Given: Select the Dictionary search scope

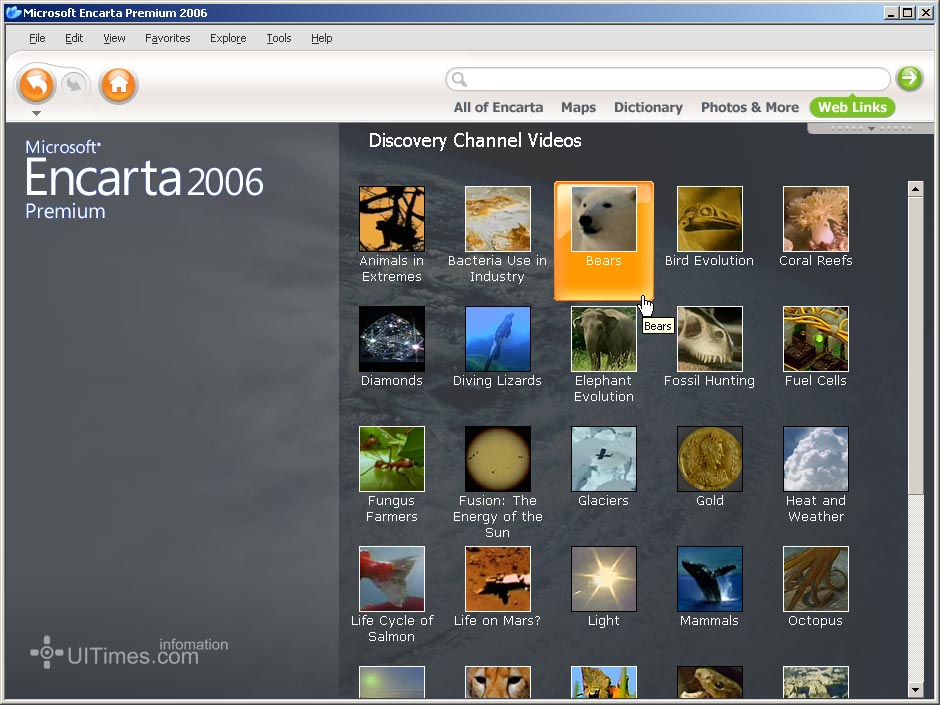Looking at the screenshot, I should [648, 107].
